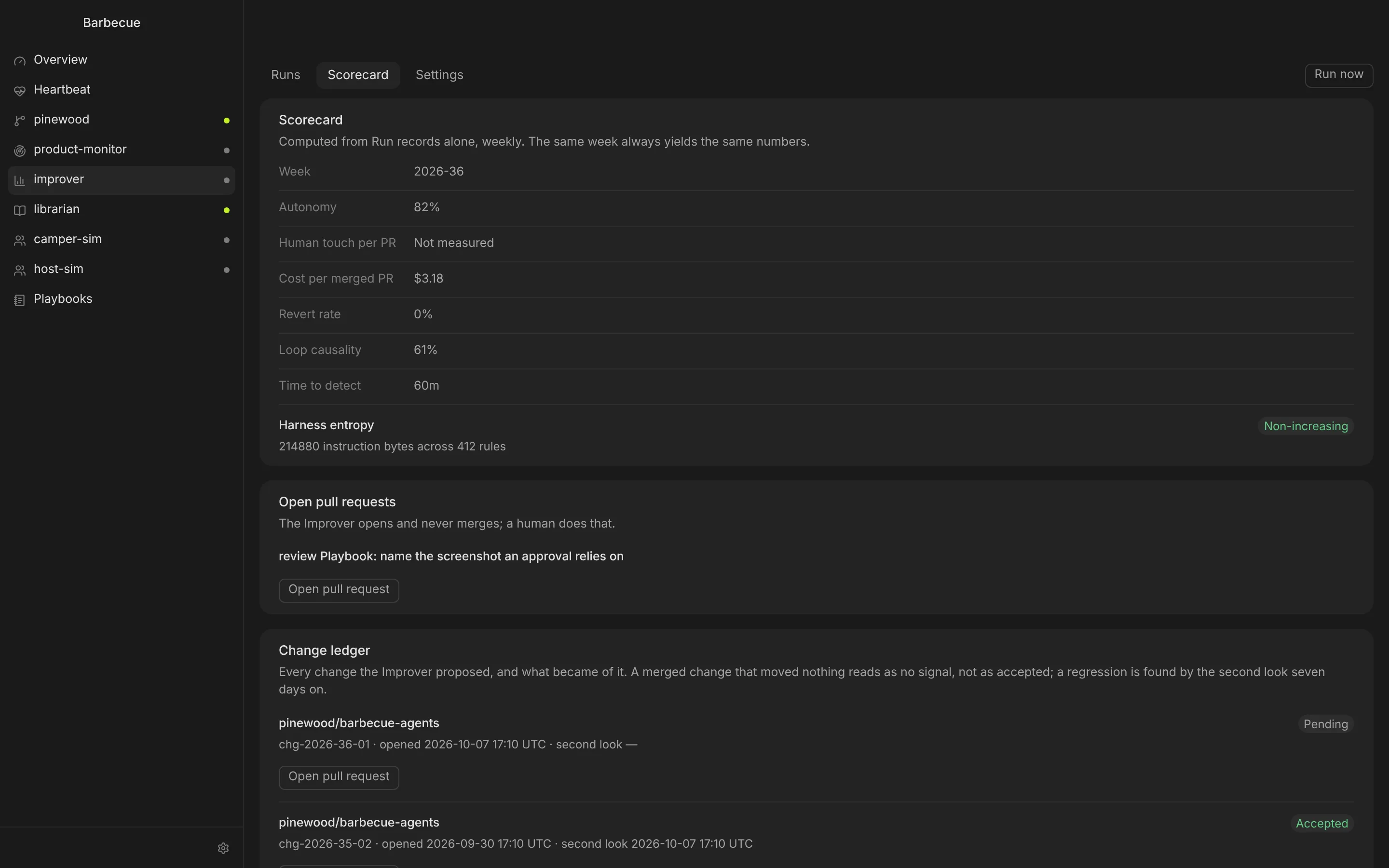Open Heartbeat in the sidebar
Screen dimensions: 1389x868
(121, 90)
